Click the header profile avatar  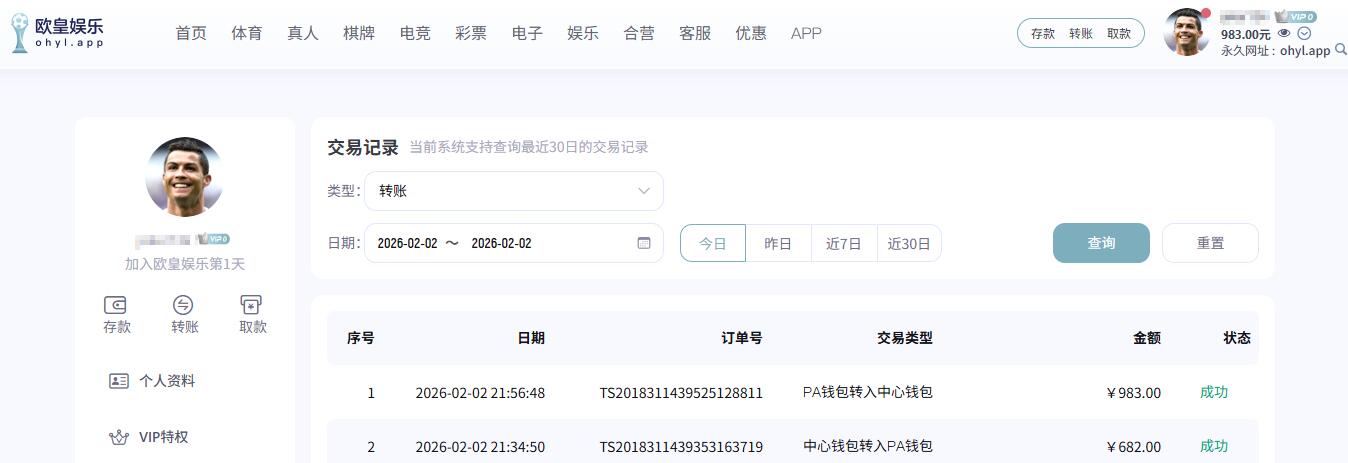(x=1186, y=33)
